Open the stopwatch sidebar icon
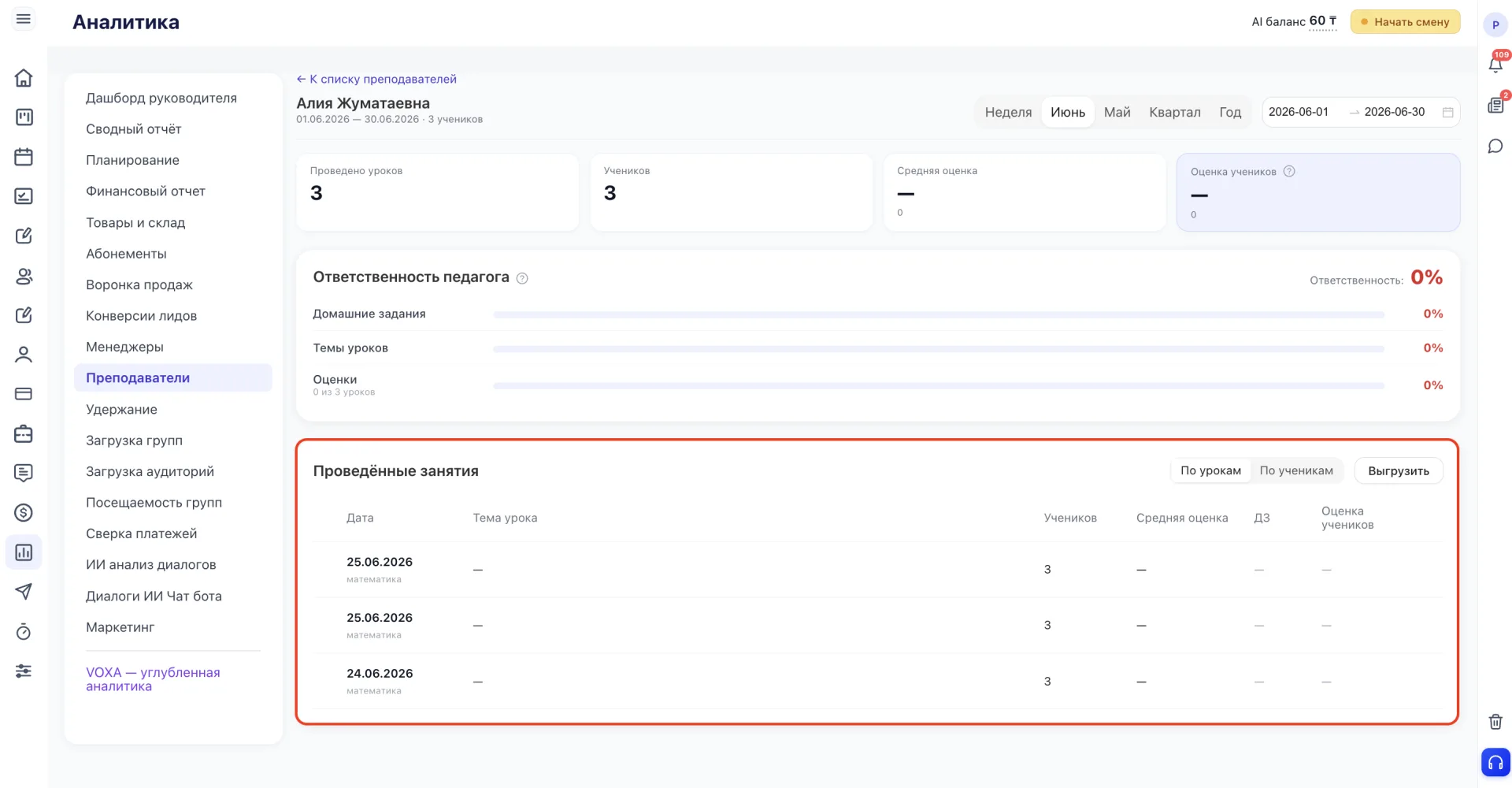The image size is (1512, 788). [24, 631]
